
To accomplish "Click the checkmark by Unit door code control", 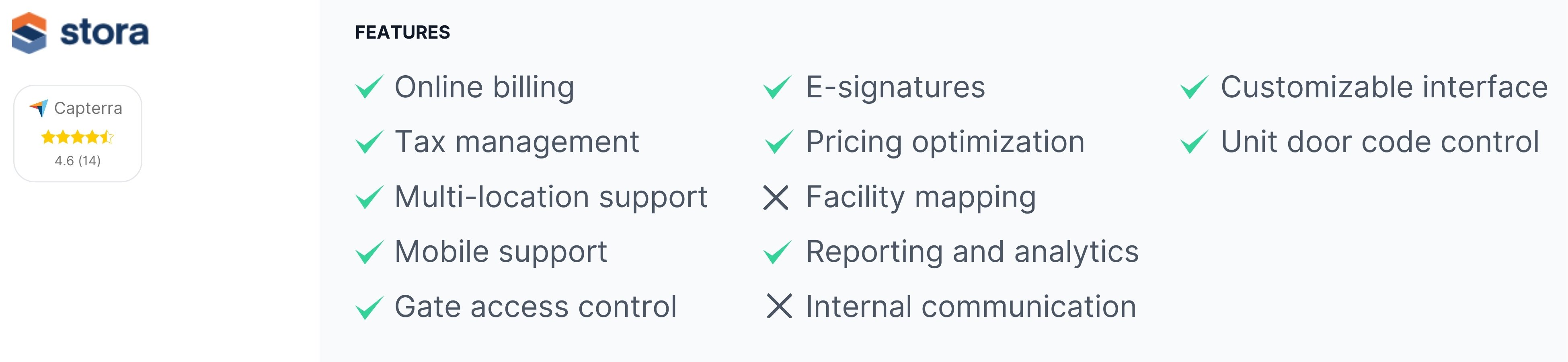I will pos(1194,142).
